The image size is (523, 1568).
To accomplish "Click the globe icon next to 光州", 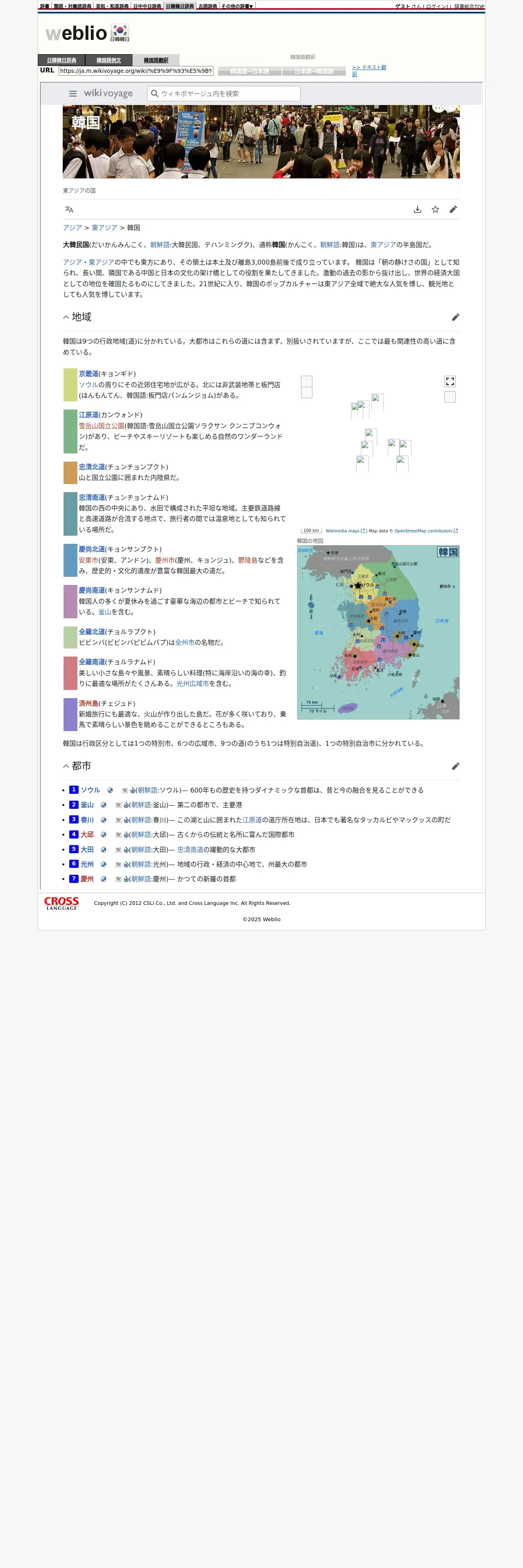I will 103,864.
